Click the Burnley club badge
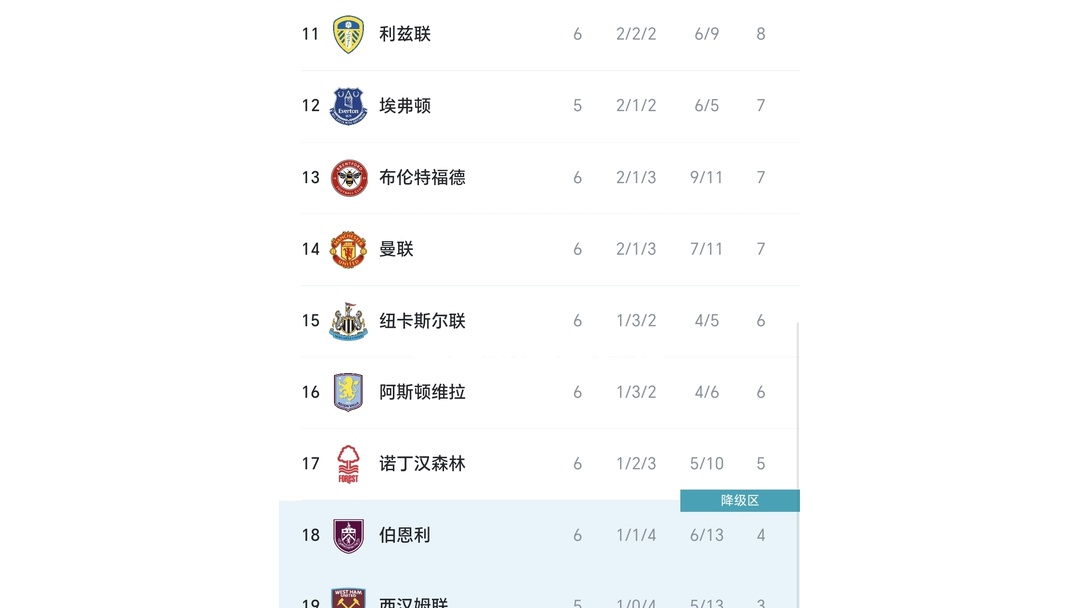The width and height of the screenshot is (1080, 608). (347, 535)
